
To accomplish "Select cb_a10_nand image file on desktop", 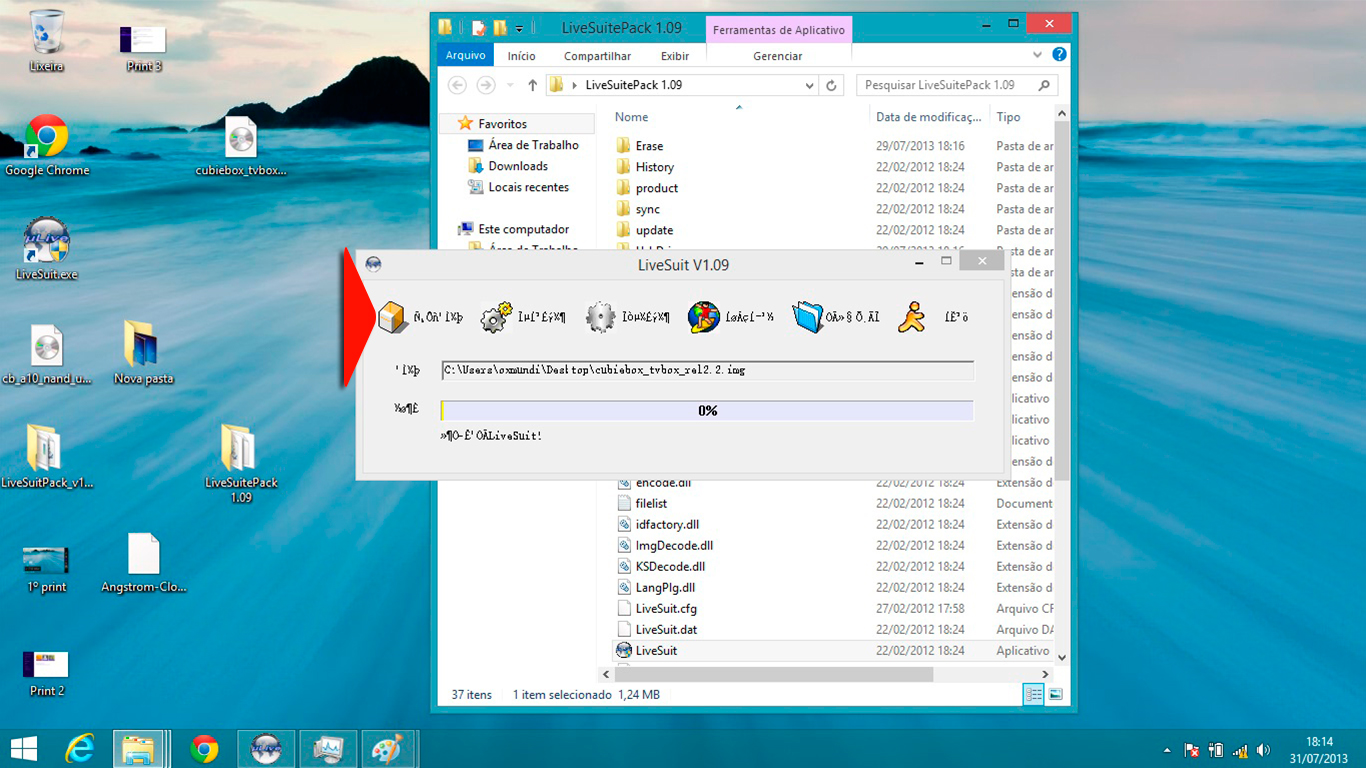I will (x=47, y=354).
